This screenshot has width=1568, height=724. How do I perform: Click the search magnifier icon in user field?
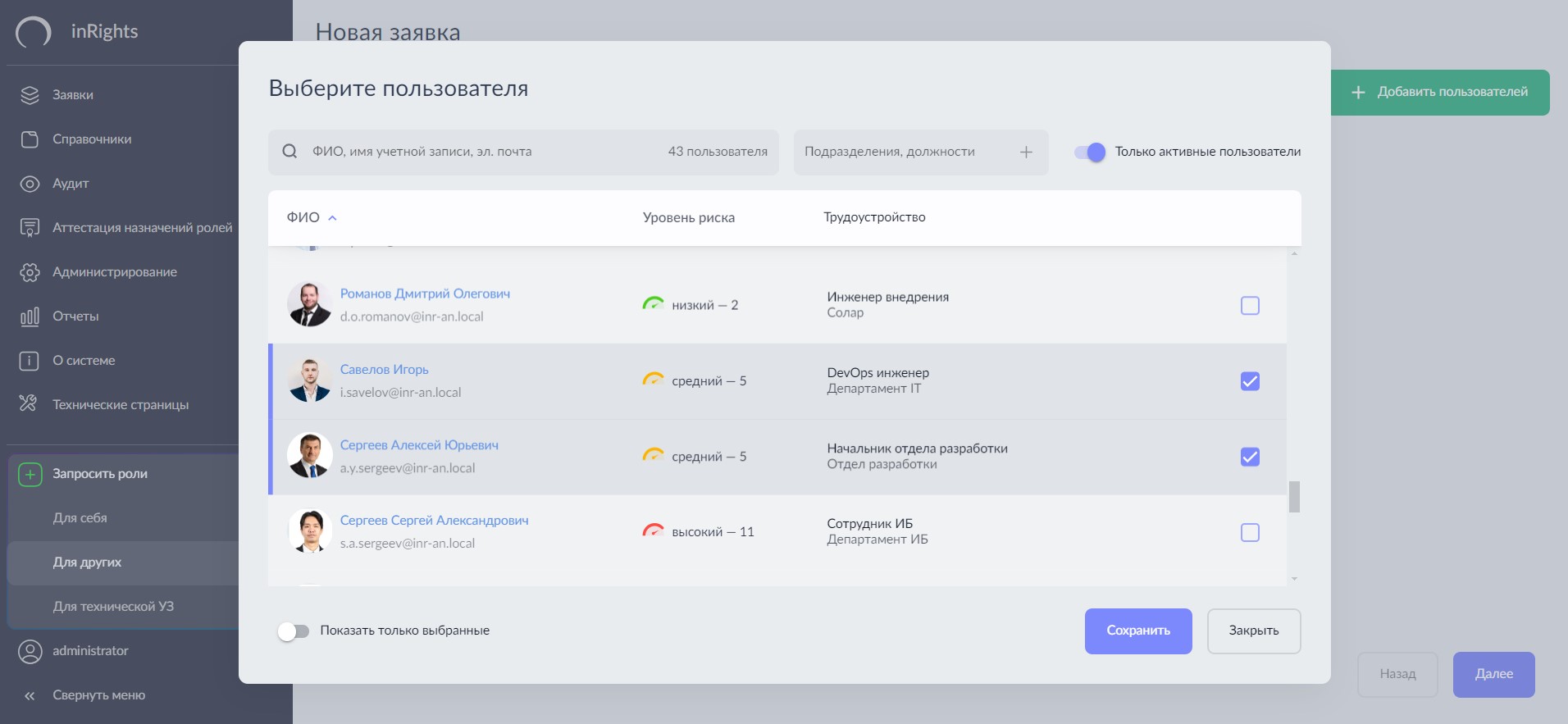coord(289,152)
